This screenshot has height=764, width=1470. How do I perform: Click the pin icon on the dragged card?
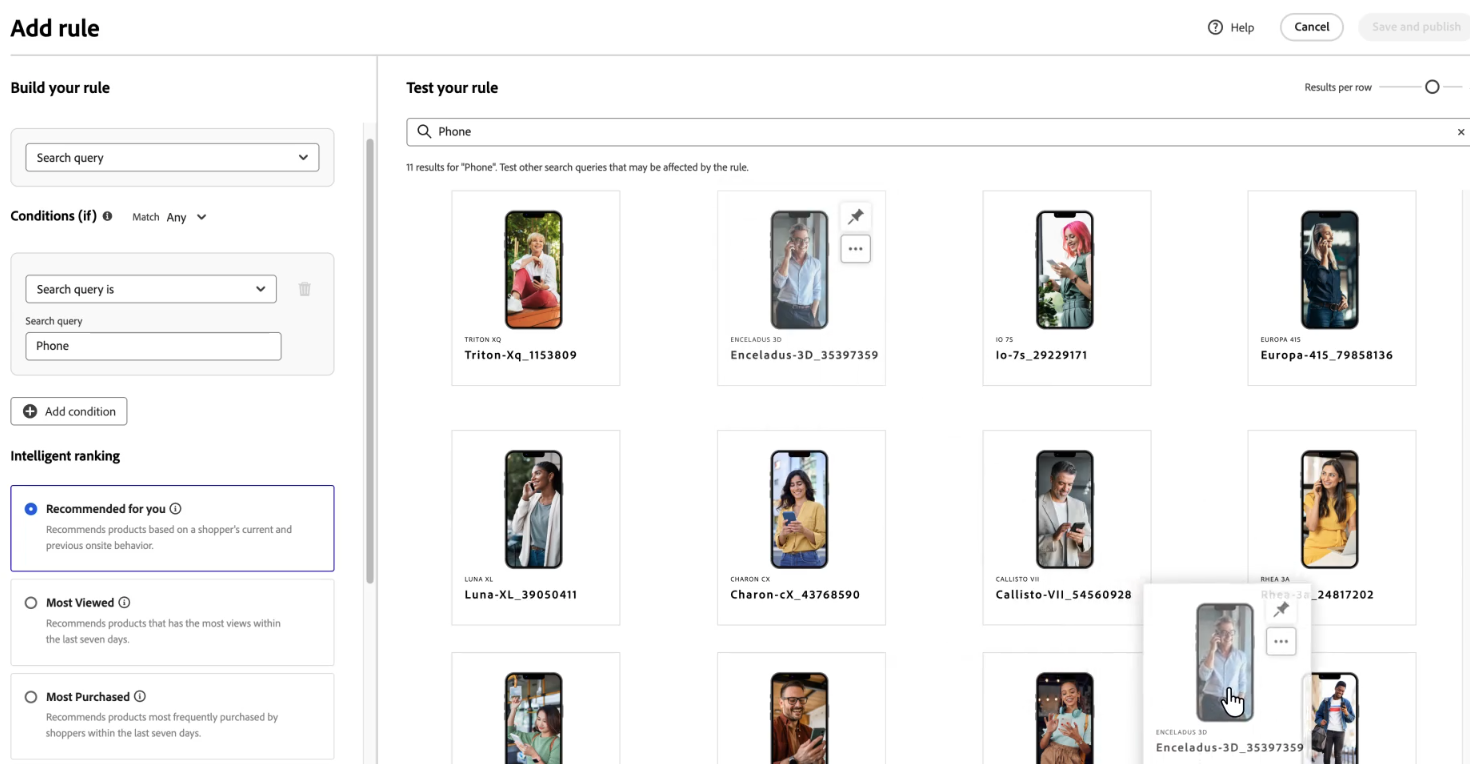[x=1281, y=610]
